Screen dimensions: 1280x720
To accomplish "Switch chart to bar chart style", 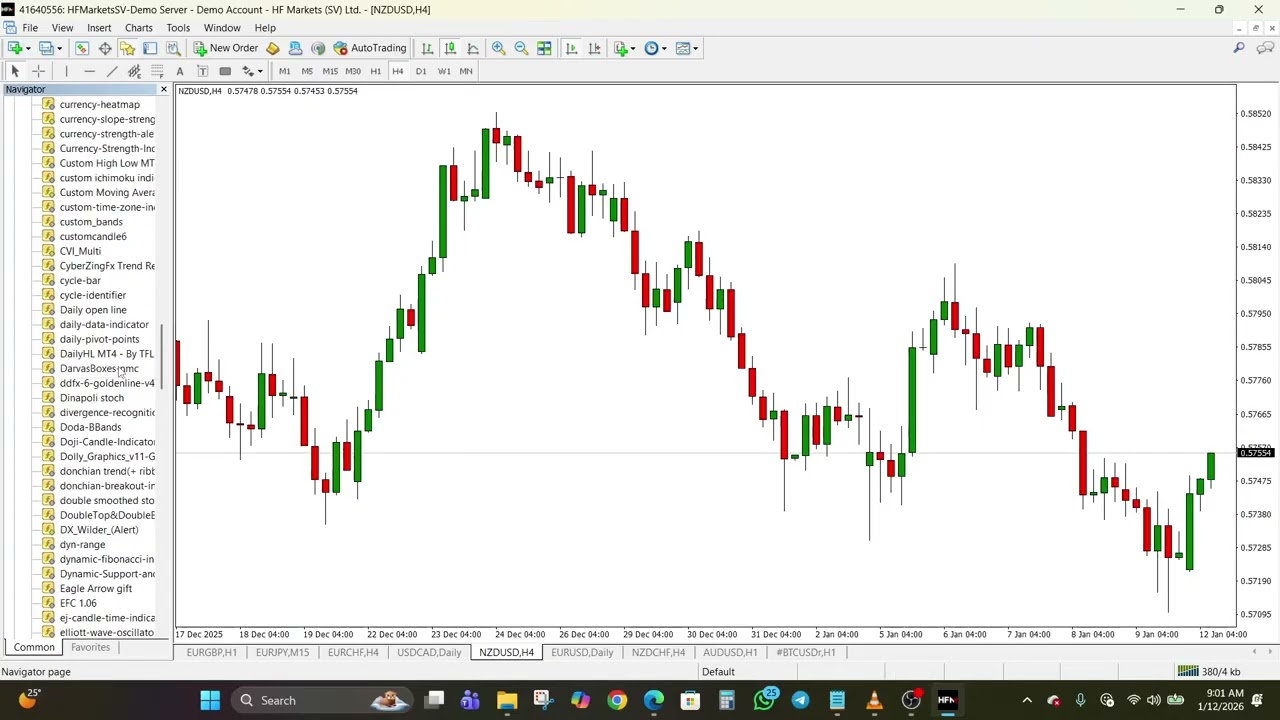I will click(x=427, y=48).
